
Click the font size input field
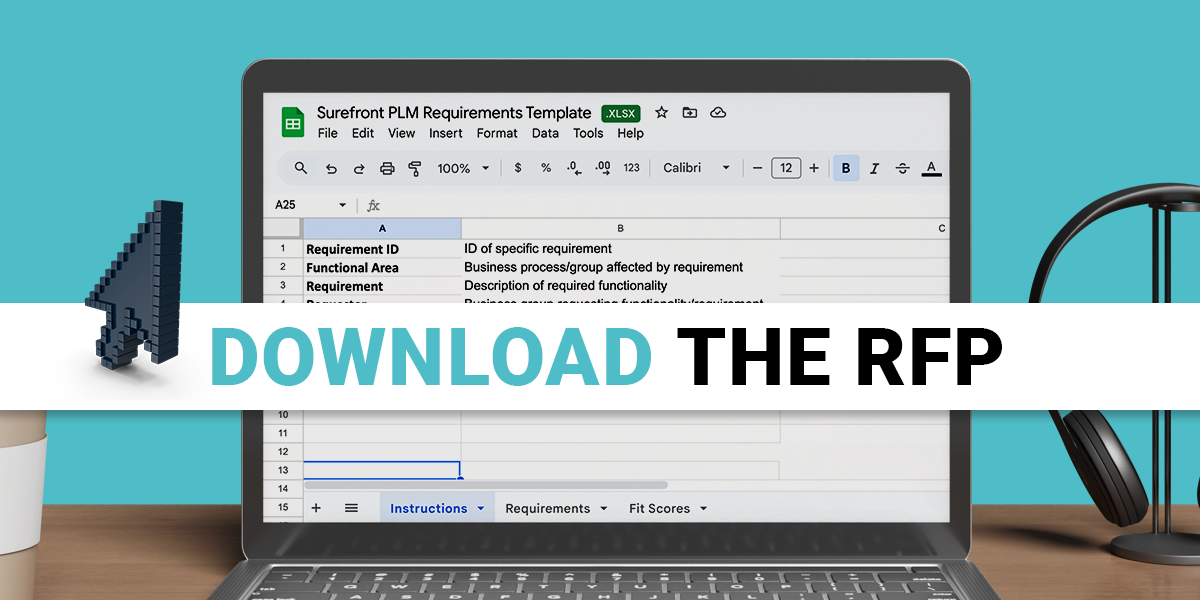(x=786, y=168)
